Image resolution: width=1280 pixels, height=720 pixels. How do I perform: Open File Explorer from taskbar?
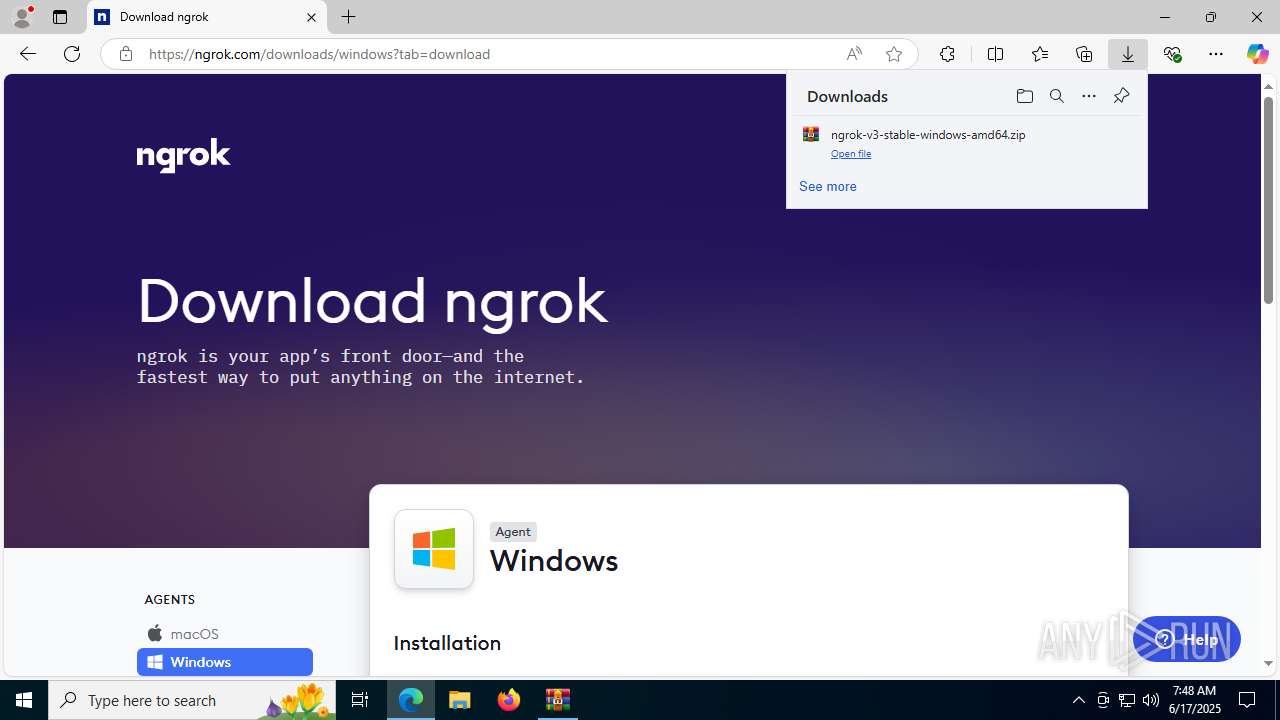click(x=460, y=700)
